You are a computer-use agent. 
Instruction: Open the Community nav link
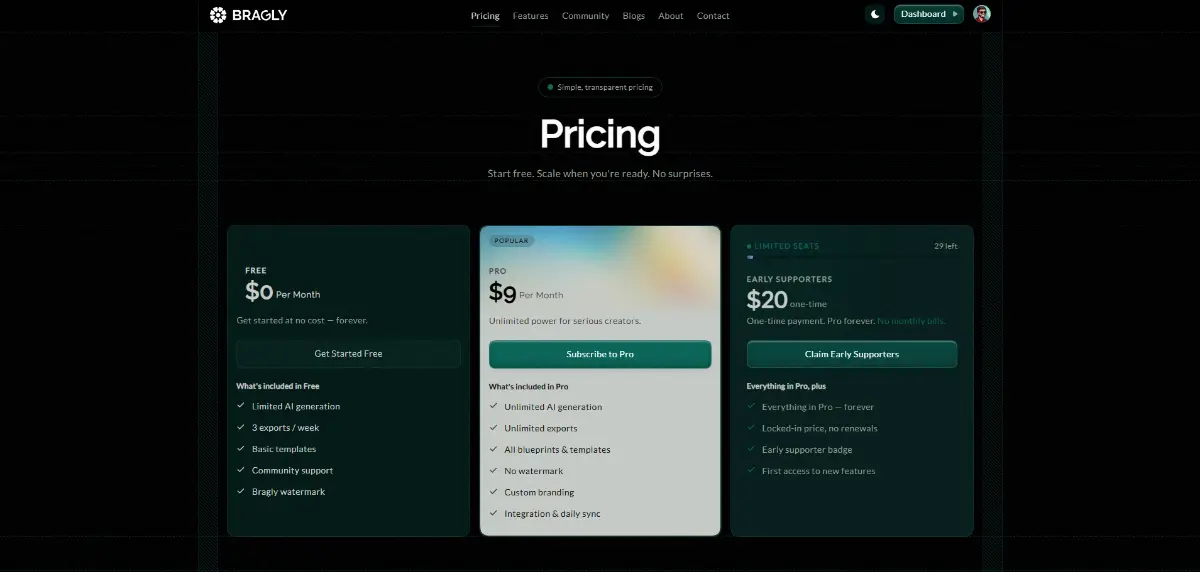pos(585,16)
